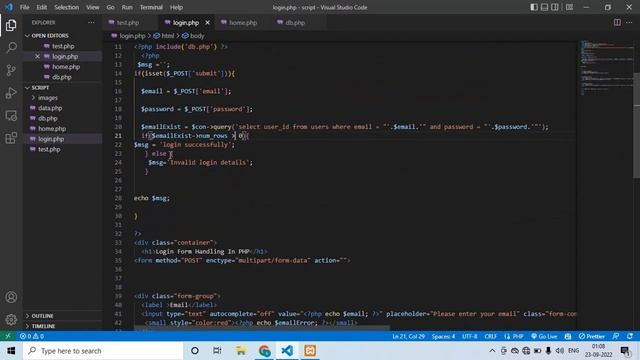Open the Terminal menu
The width and height of the screenshot is (640, 360).
coord(151,7)
